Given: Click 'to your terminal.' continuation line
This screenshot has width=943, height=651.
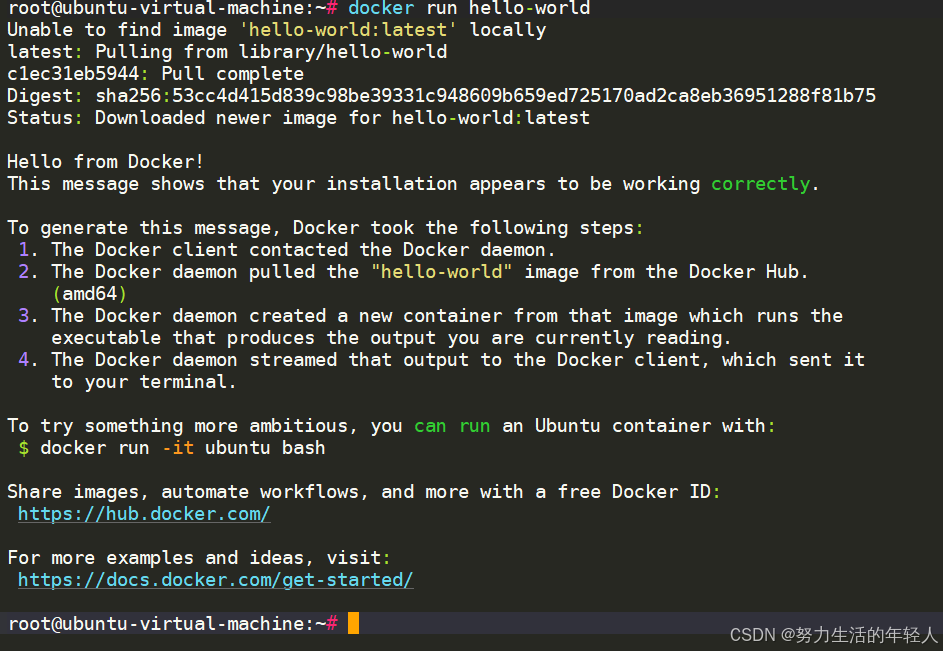Looking at the screenshot, I should click(144, 382).
